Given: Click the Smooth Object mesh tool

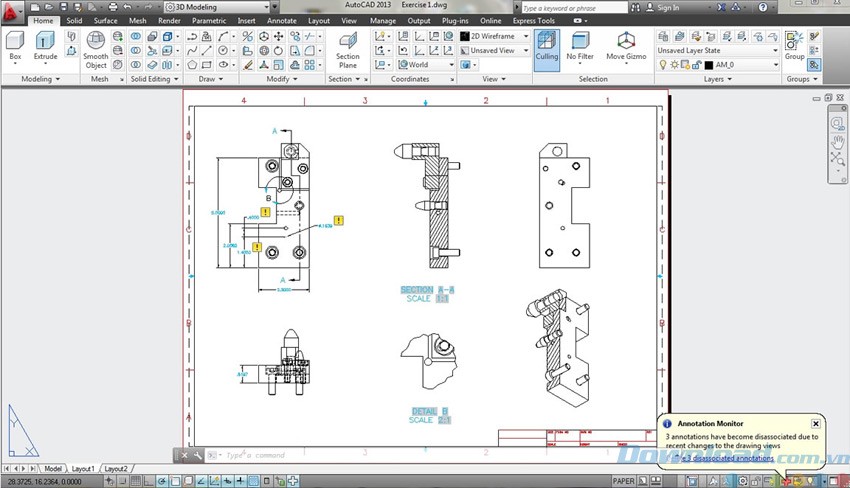Looking at the screenshot, I should point(96,50).
